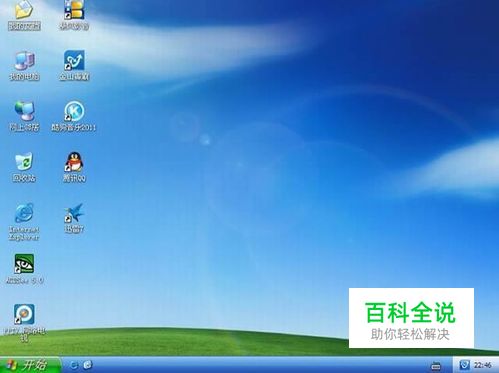This screenshot has height=373, width=499.
Task: Select the 迅雷7 hummingbird shortcut
Action: pyautogui.click(x=74, y=213)
